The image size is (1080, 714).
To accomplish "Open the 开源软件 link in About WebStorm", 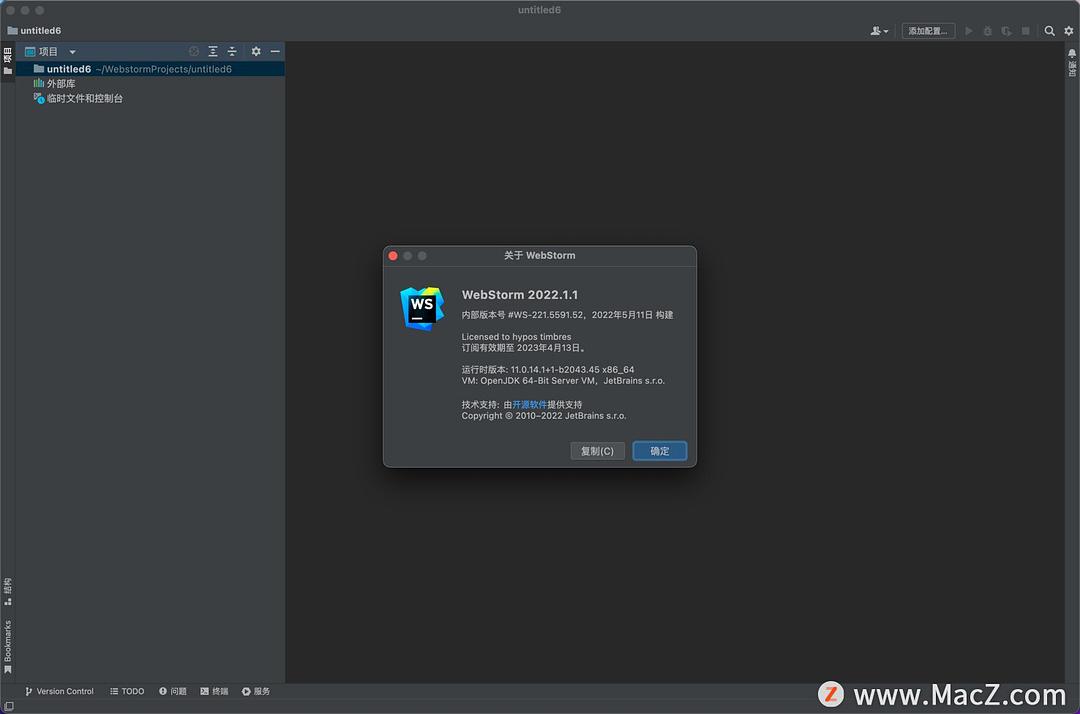I will (x=529, y=405).
